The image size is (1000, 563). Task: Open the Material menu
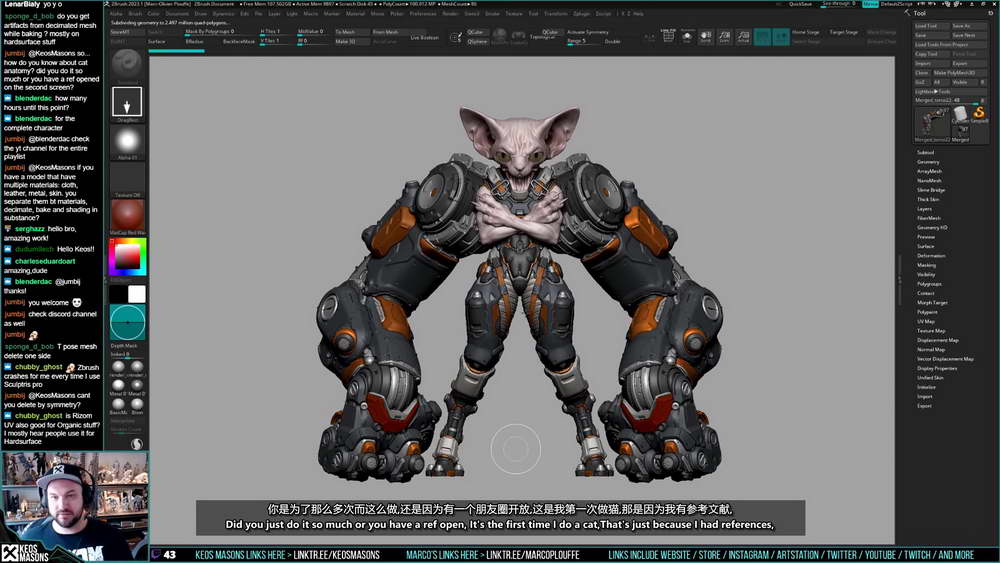(355, 13)
